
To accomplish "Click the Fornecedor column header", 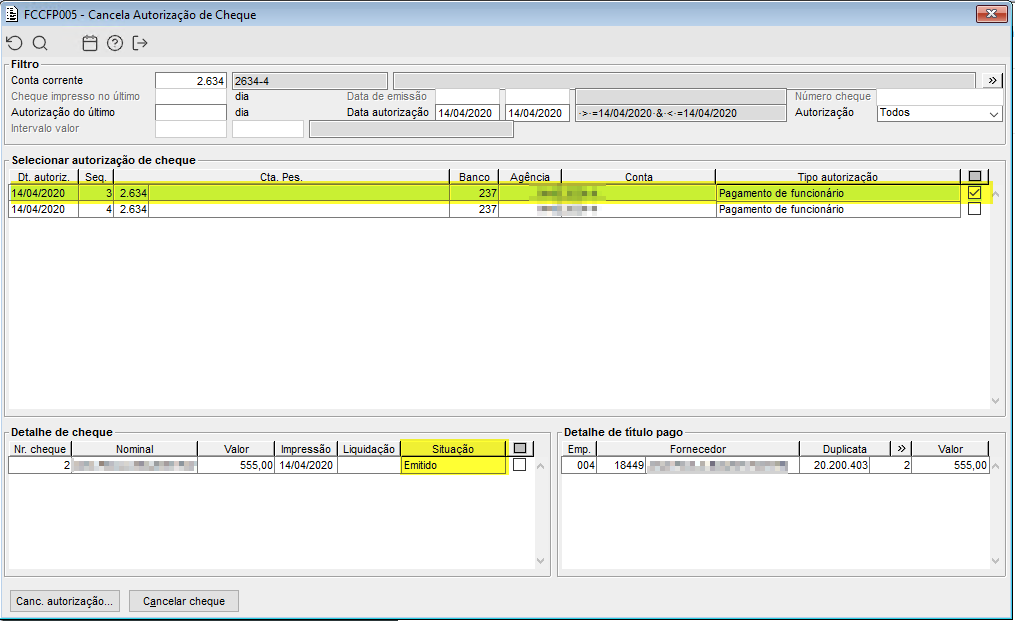I will point(698,449).
